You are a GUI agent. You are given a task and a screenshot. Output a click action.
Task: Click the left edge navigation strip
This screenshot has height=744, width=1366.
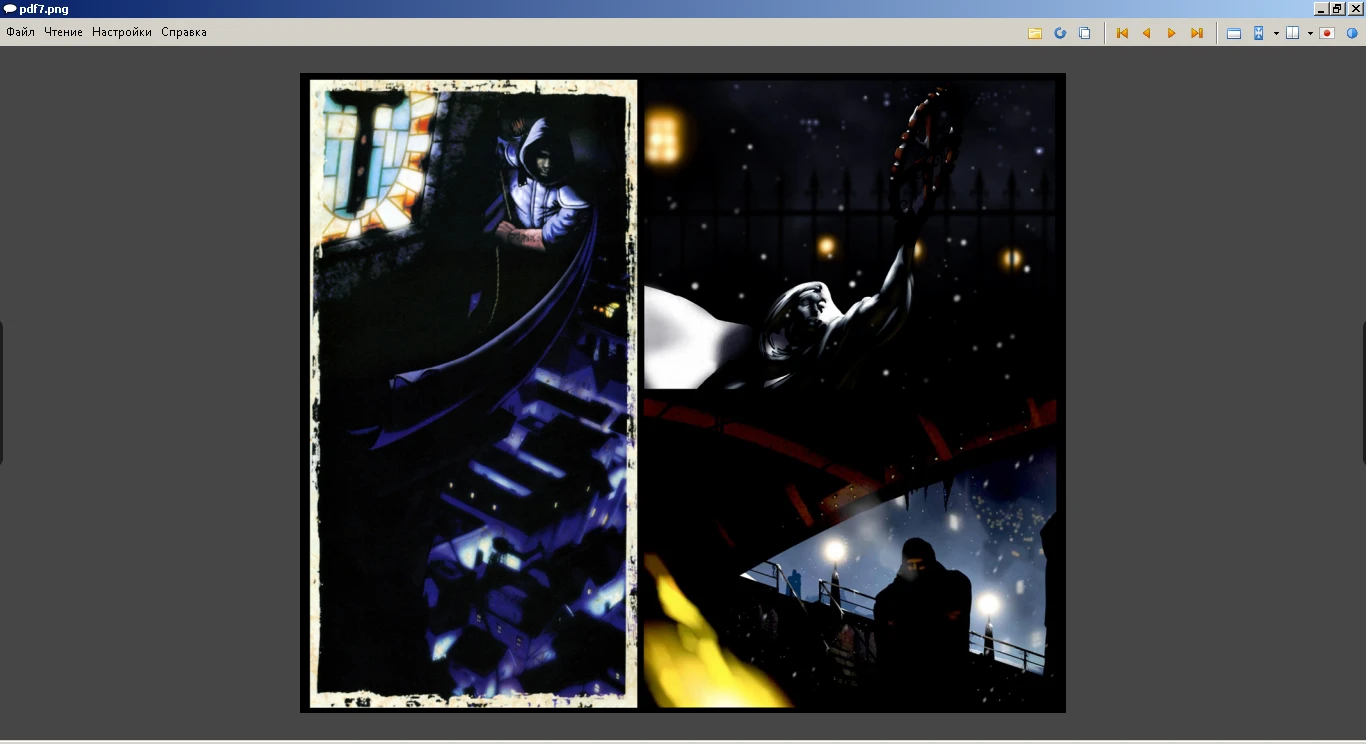pyautogui.click(x=4, y=390)
